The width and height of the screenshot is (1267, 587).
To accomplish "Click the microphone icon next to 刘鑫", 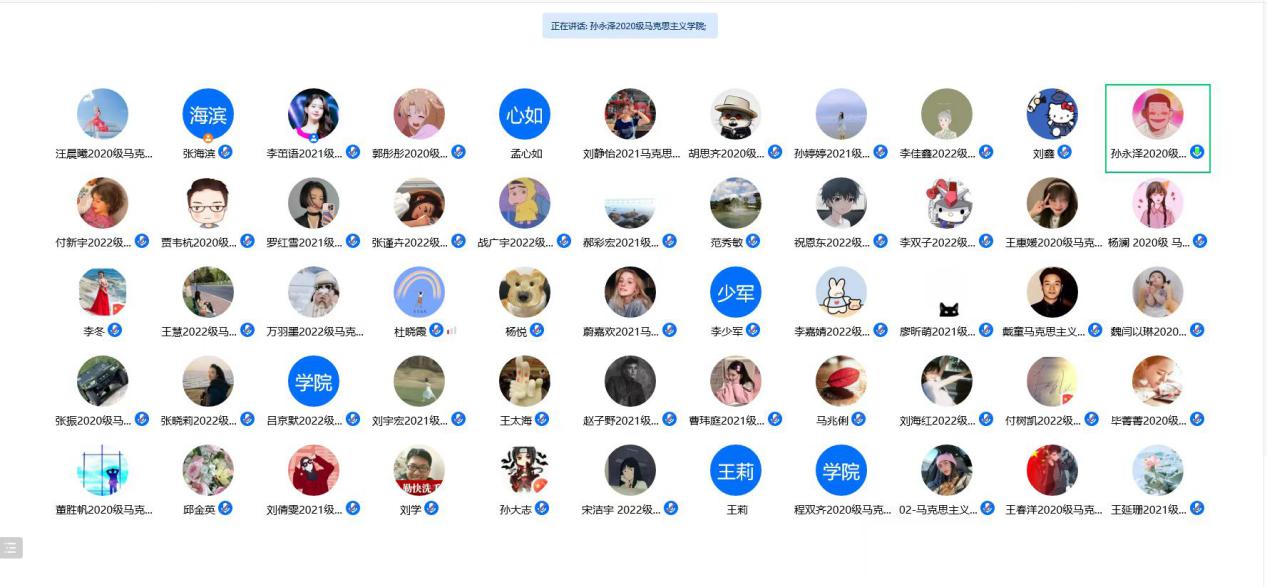I will [x=1065, y=152].
